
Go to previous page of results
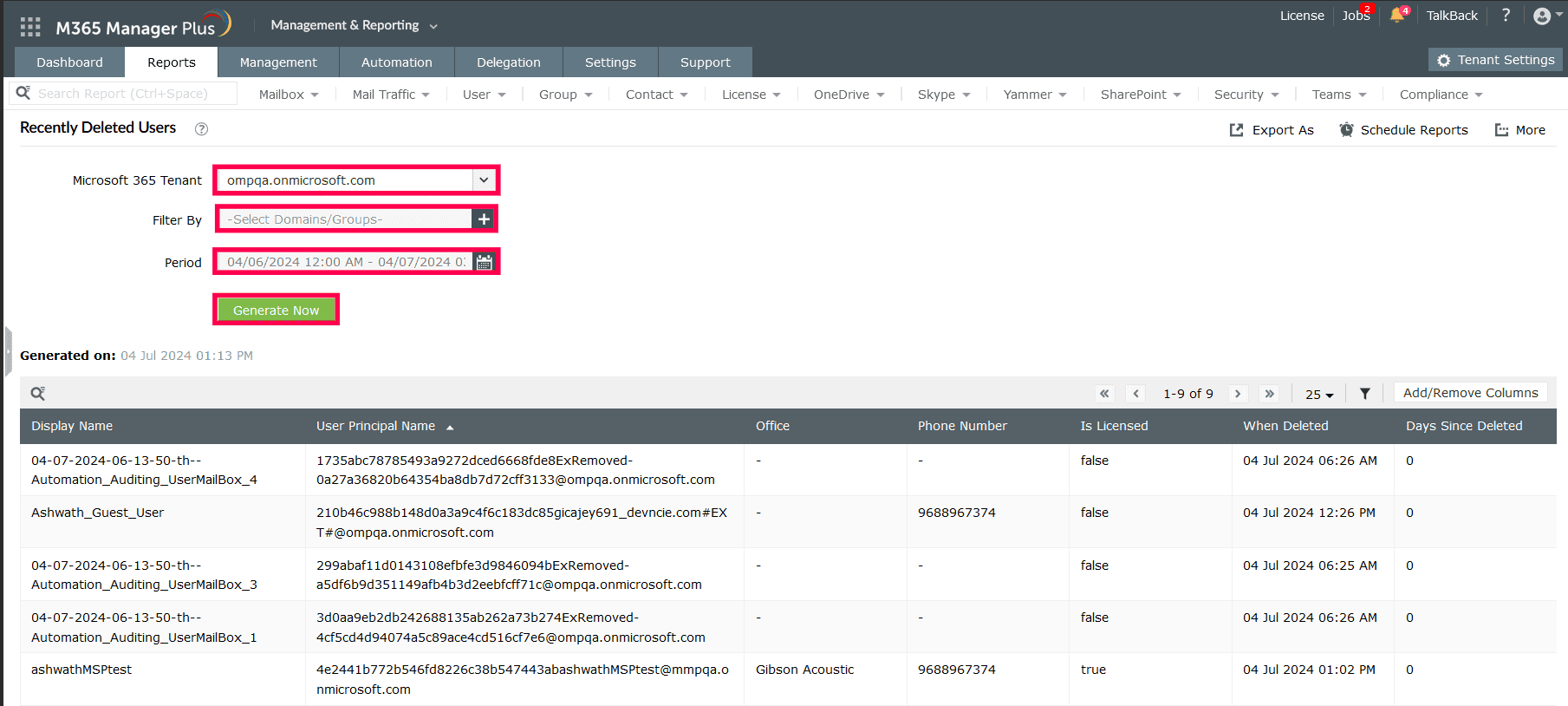pos(1136,394)
